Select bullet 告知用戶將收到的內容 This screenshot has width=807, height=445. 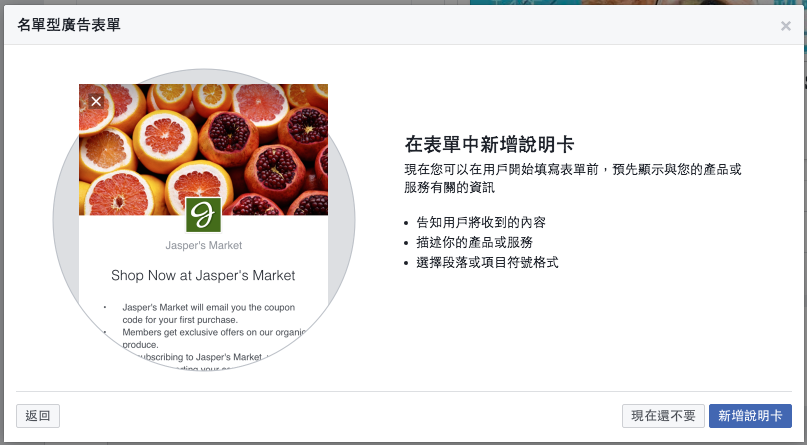481,222
